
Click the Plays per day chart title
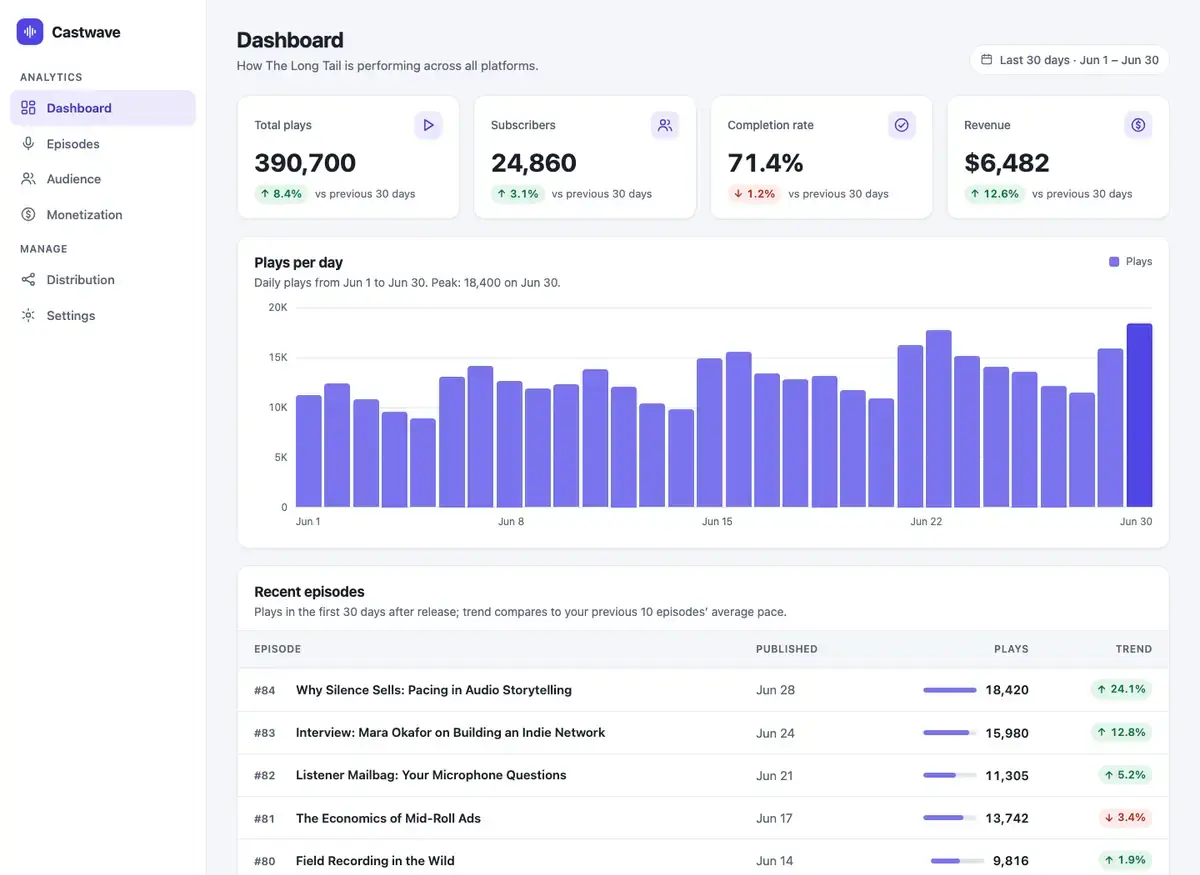click(298, 262)
